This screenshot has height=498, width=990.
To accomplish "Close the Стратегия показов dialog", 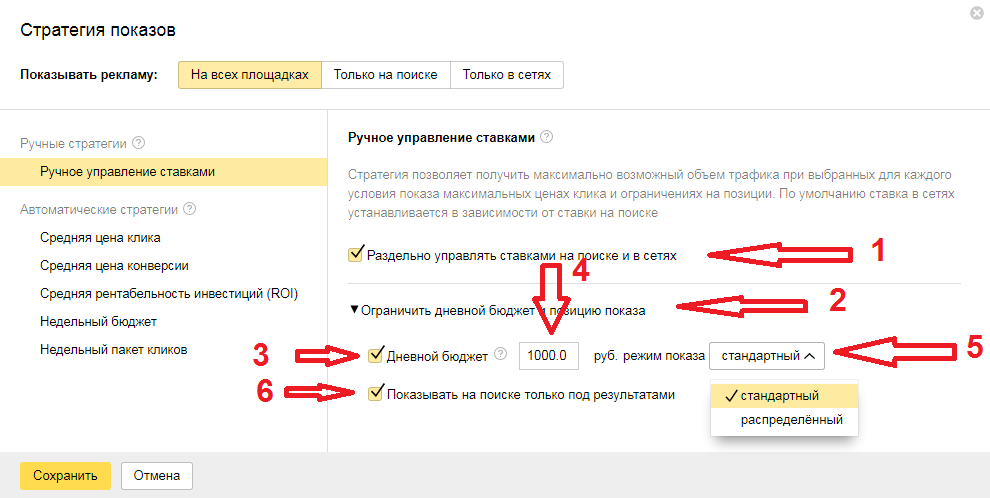I will [x=977, y=13].
